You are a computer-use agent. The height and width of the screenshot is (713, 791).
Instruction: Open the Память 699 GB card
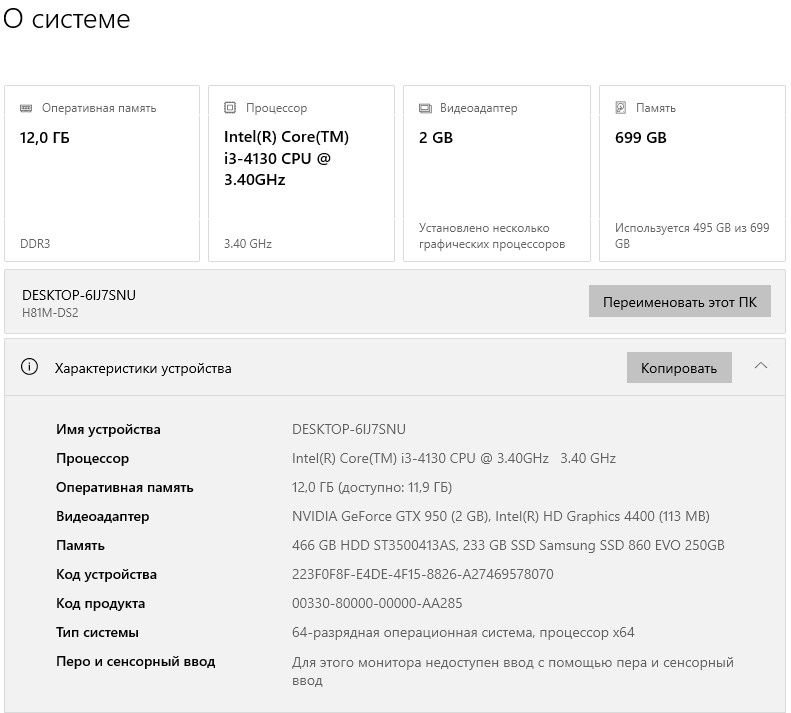[x=692, y=174]
